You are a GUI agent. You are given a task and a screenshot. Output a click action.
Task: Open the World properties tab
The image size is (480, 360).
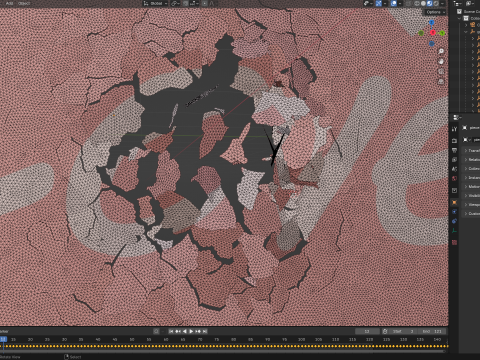(454, 178)
